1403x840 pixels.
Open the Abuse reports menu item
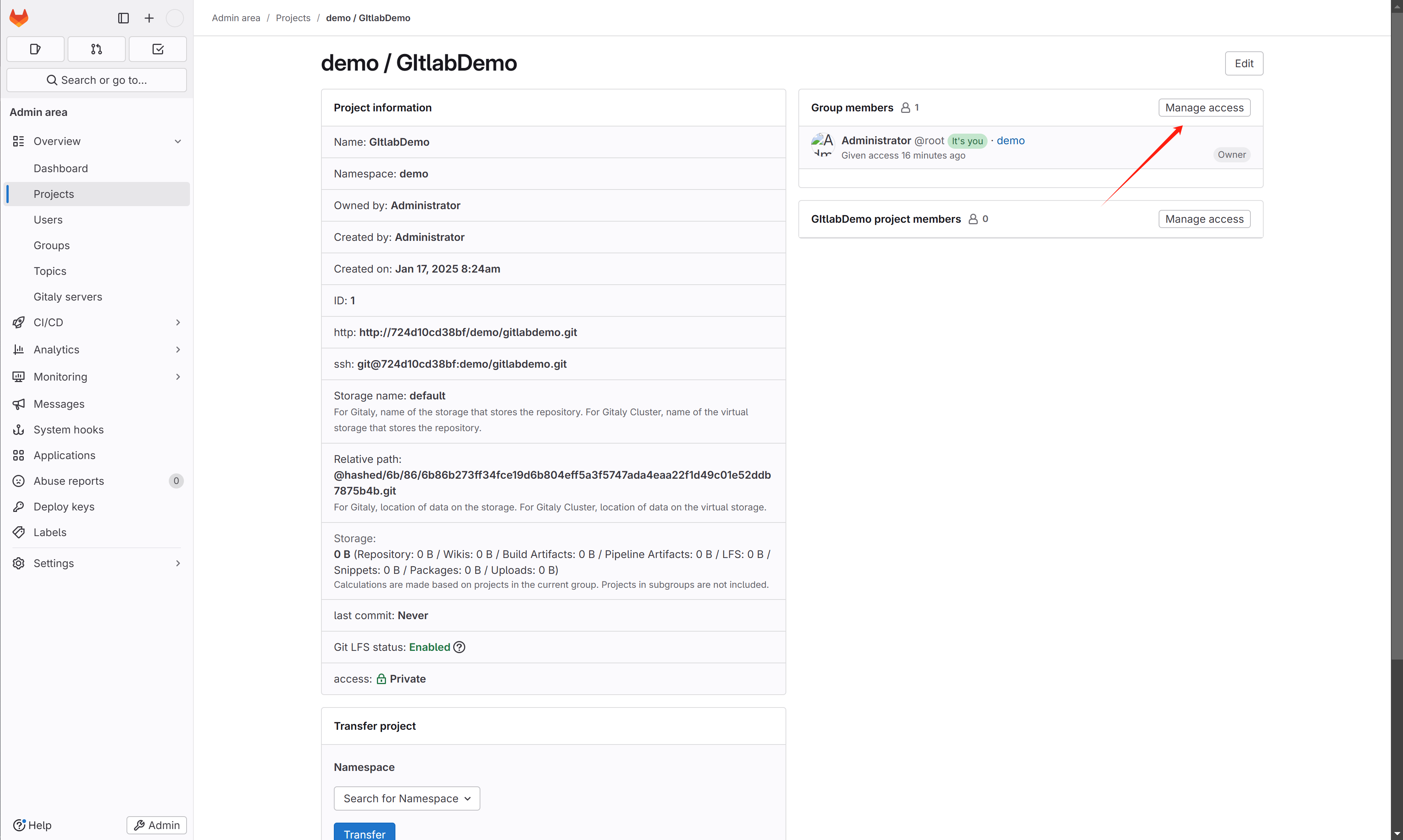tap(68, 481)
